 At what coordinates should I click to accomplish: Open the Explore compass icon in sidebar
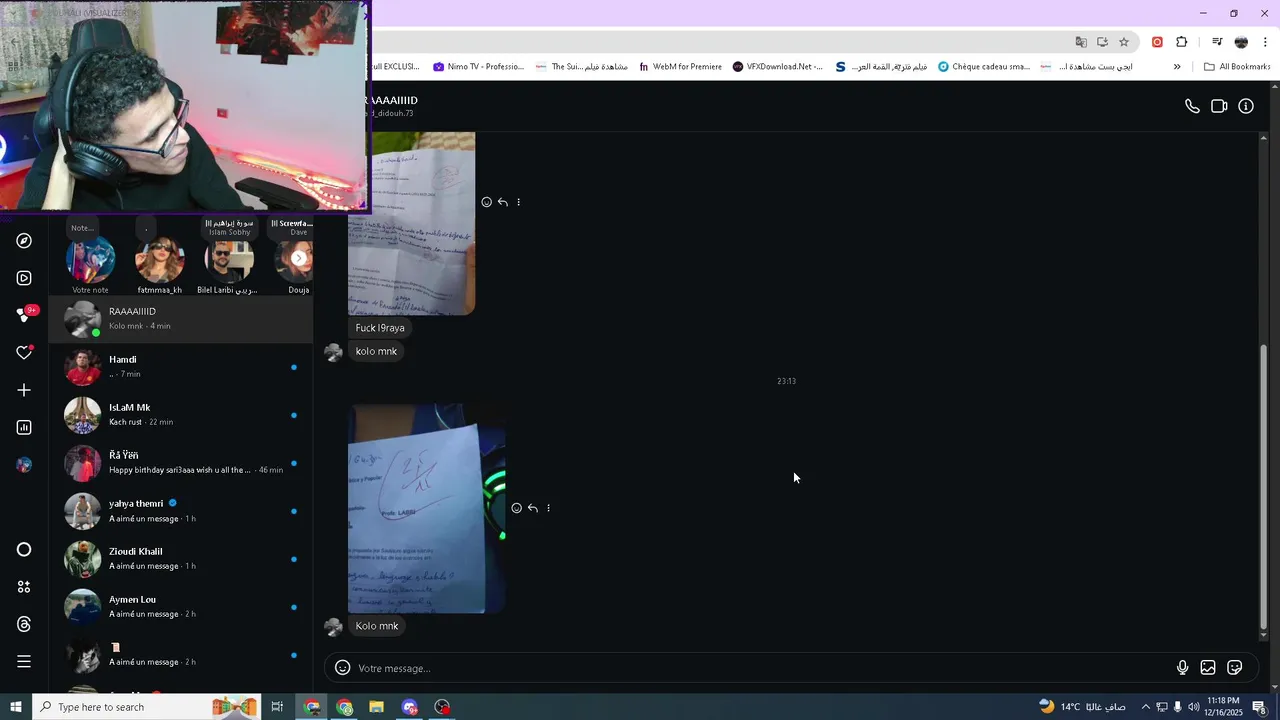(24, 241)
